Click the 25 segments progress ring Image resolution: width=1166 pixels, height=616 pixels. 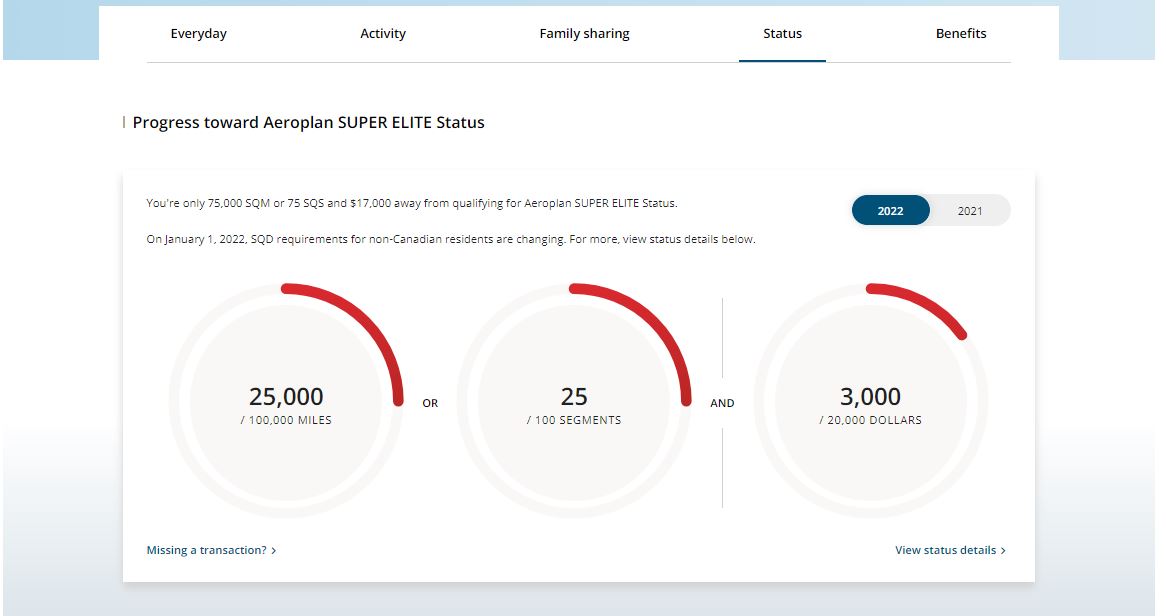point(574,400)
